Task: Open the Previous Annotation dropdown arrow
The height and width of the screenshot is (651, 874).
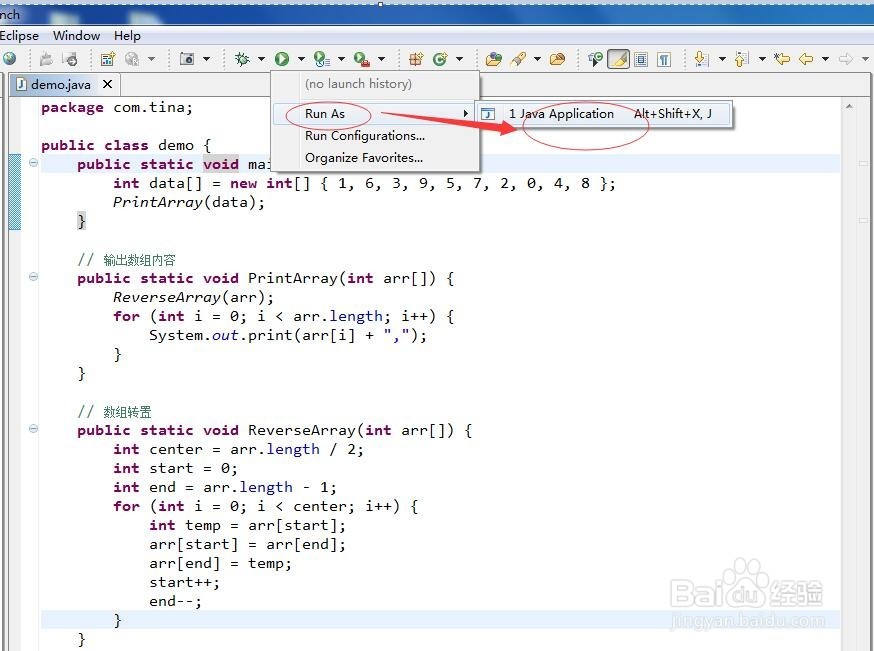Action: pos(762,59)
